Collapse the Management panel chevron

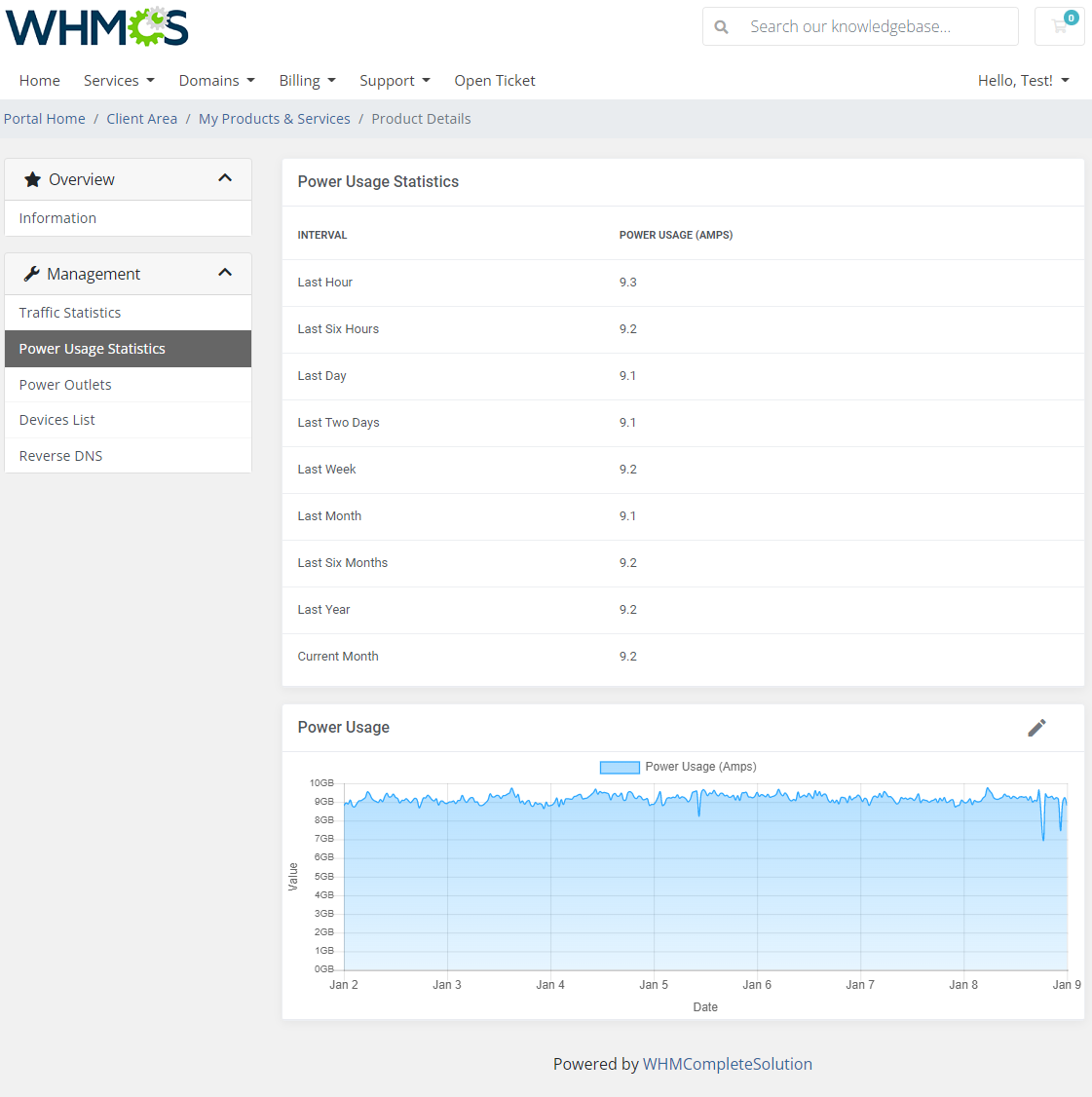[x=225, y=273]
